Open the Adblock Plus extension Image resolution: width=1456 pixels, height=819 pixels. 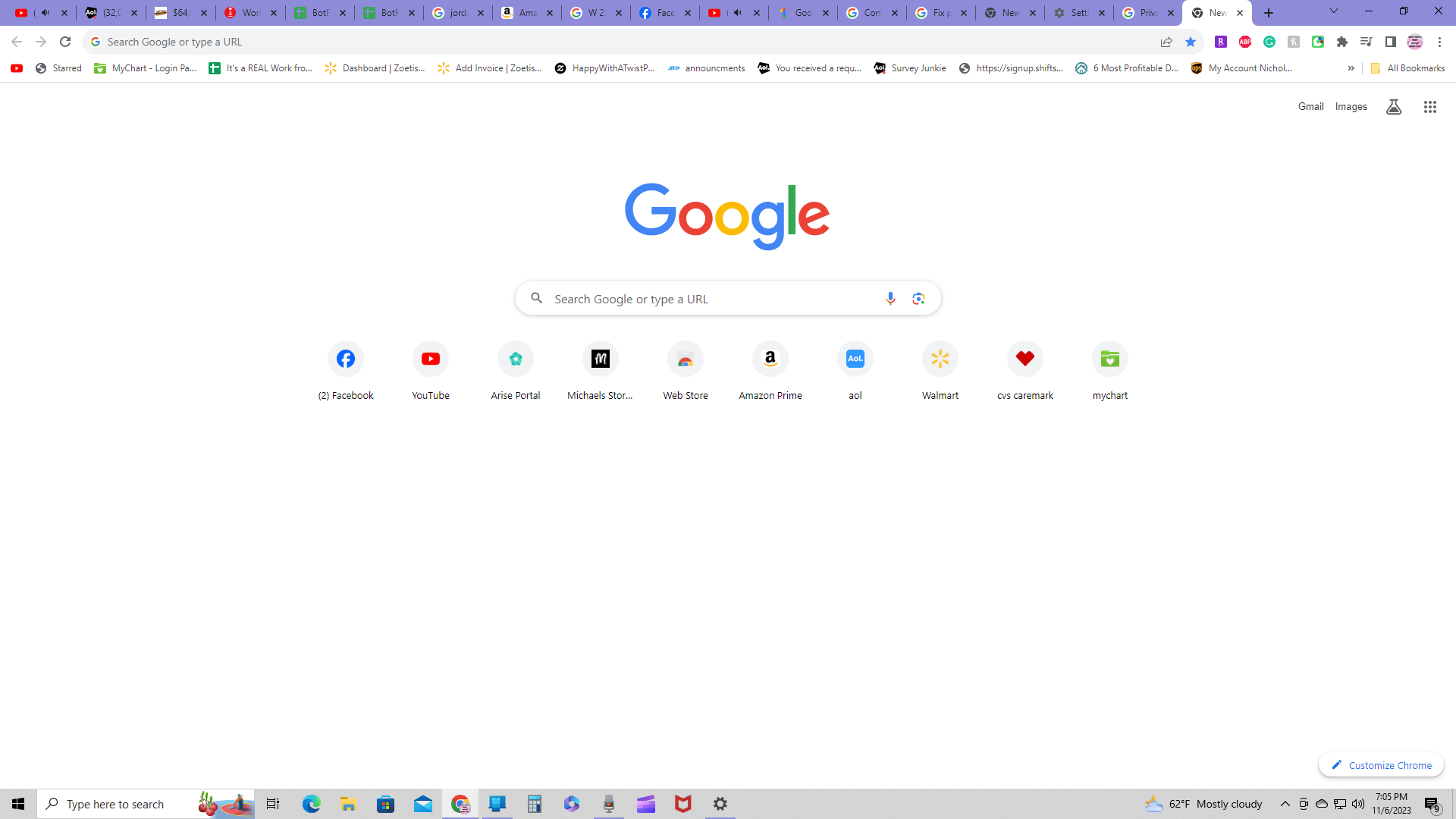click(1245, 42)
